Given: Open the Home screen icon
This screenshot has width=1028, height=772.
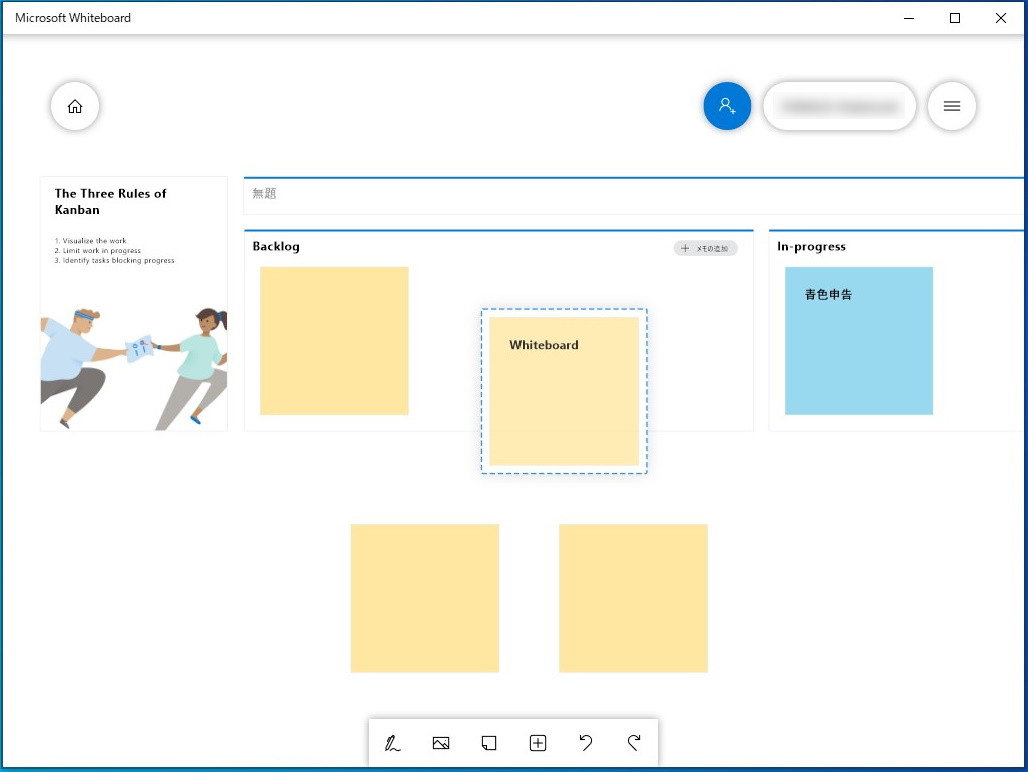Looking at the screenshot, I should click(x=75, y=105).
